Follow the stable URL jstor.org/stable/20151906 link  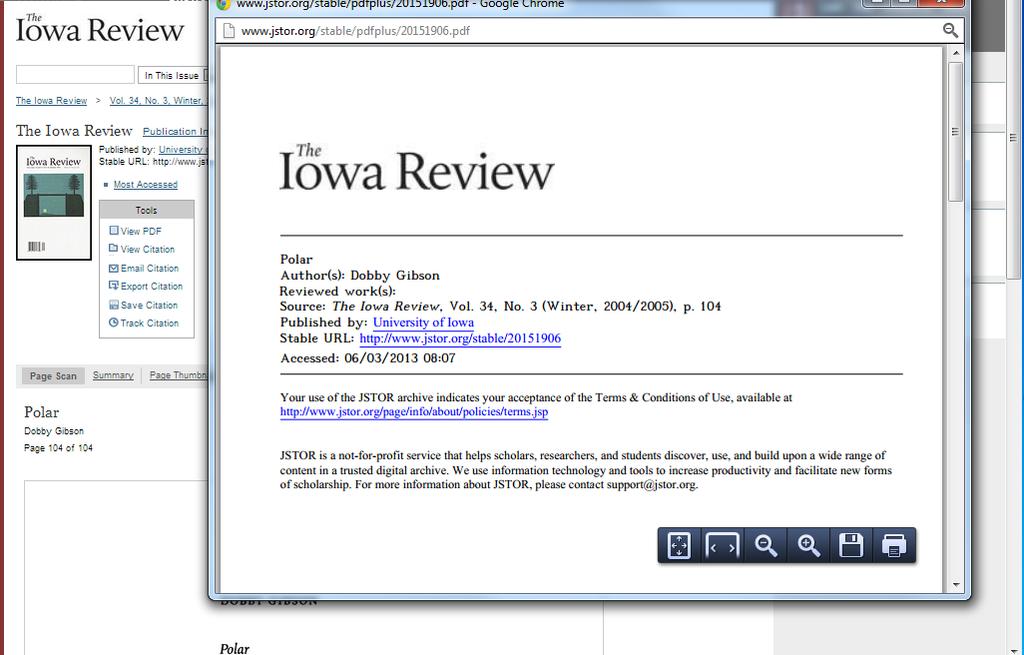(x=460, y=338)
